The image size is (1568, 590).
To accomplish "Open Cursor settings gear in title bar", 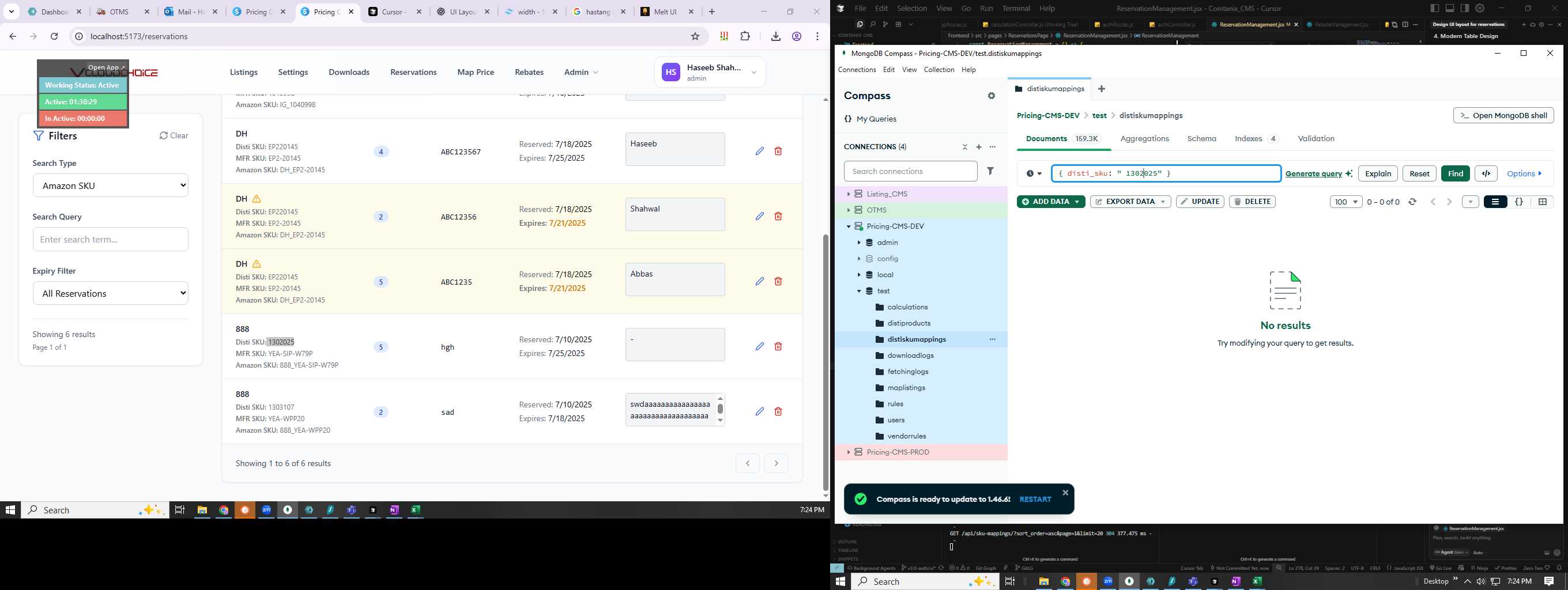I will [1479, 9].
